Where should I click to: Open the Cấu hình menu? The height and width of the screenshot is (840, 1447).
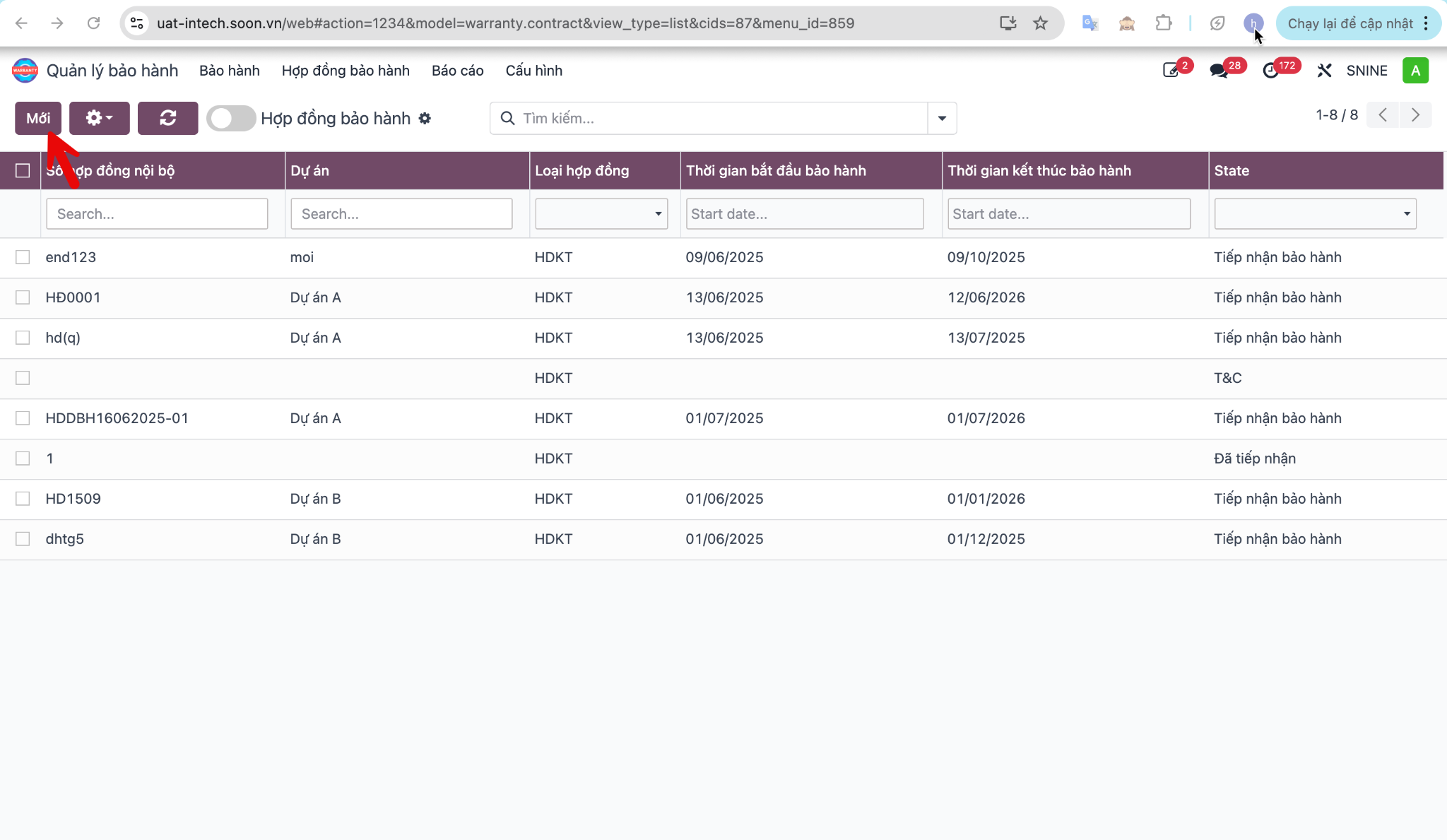coord(534,71)
